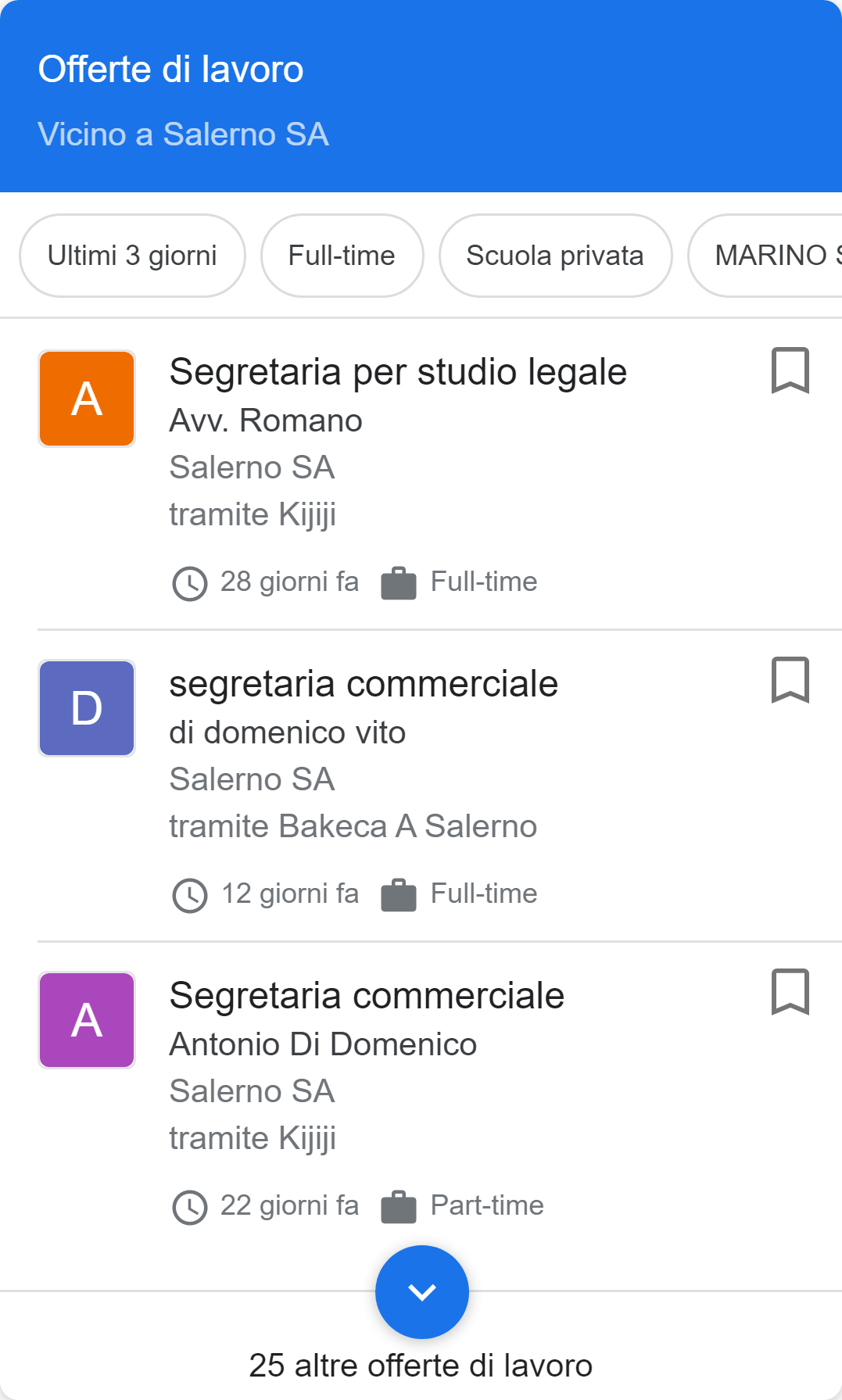
Task: Save the Segretaria per studio legale job
Action: click(x=790, y=371)
